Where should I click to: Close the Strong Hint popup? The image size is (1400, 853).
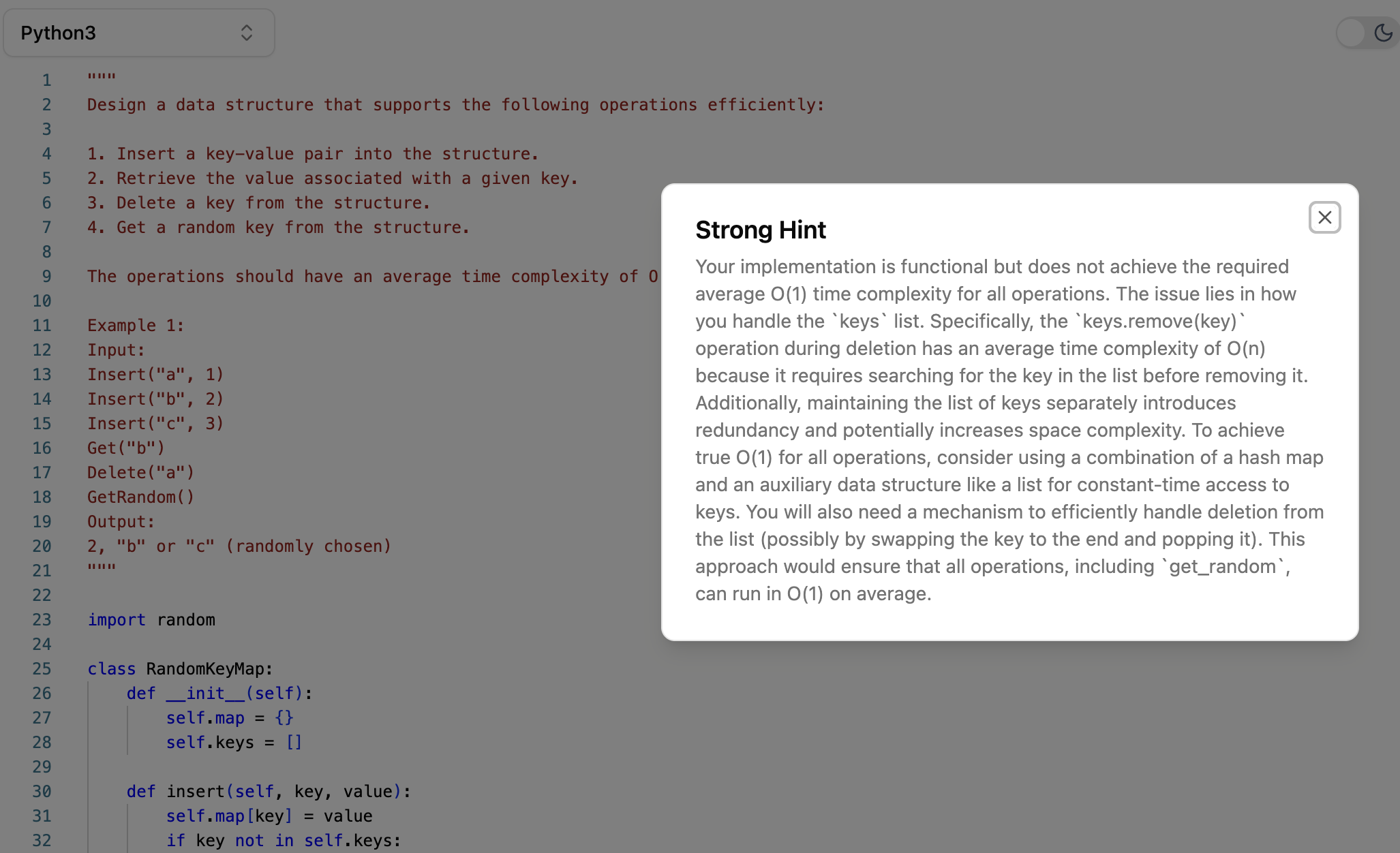(x=1324, y=217)
